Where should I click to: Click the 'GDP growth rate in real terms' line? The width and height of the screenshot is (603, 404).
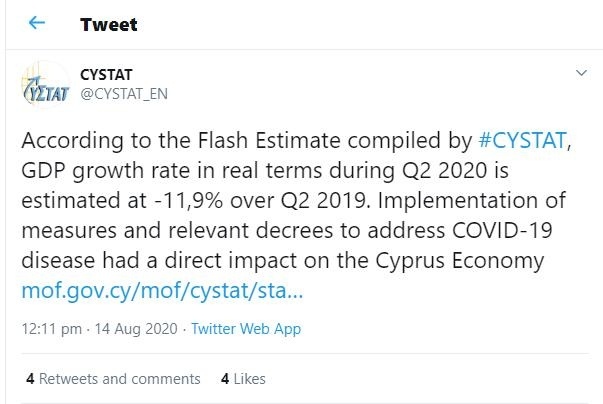click(x=265, y=170)
